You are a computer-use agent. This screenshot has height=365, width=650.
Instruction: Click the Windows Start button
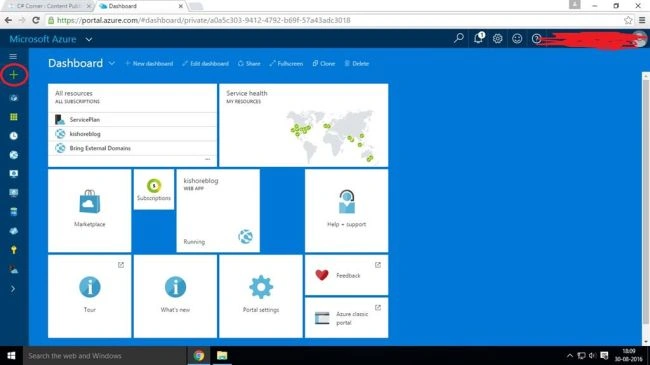pos(11,355)
